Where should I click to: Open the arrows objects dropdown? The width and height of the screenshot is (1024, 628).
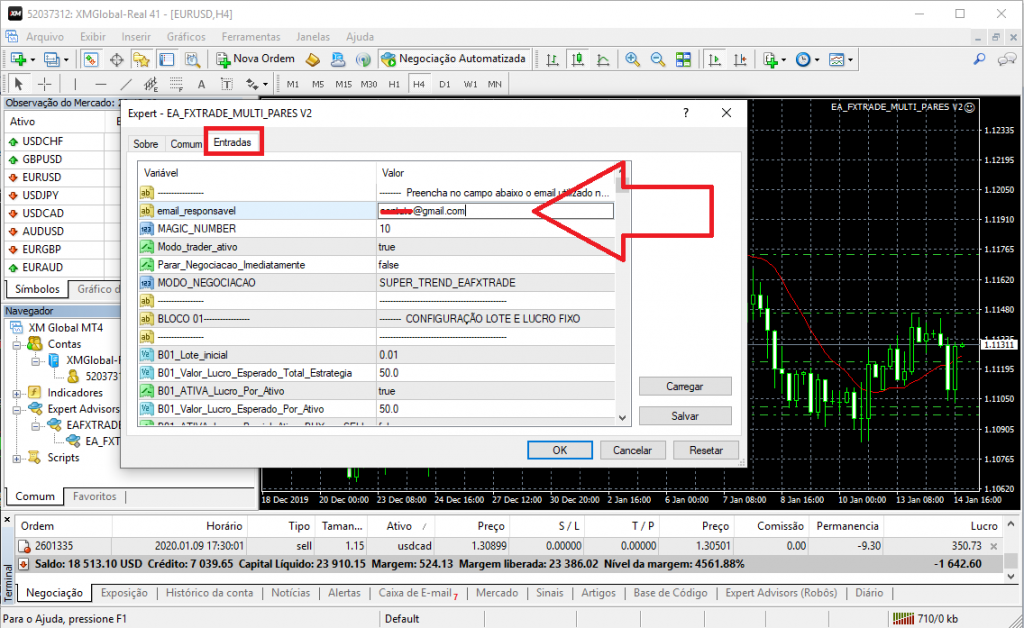(x=256, y=84)
